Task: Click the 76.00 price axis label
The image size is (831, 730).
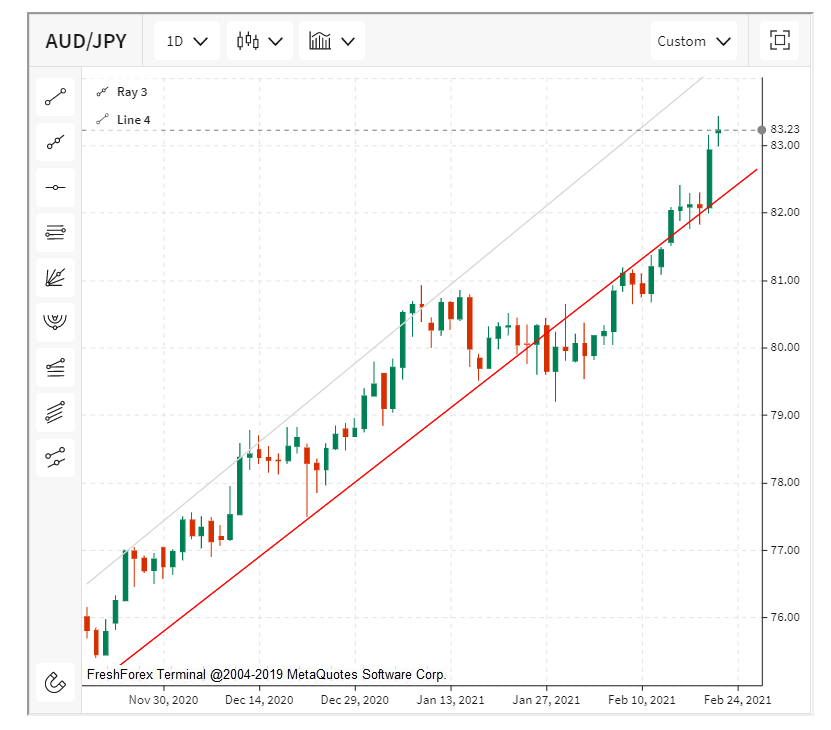Action: pyautogui.click(x=785, y=617)
